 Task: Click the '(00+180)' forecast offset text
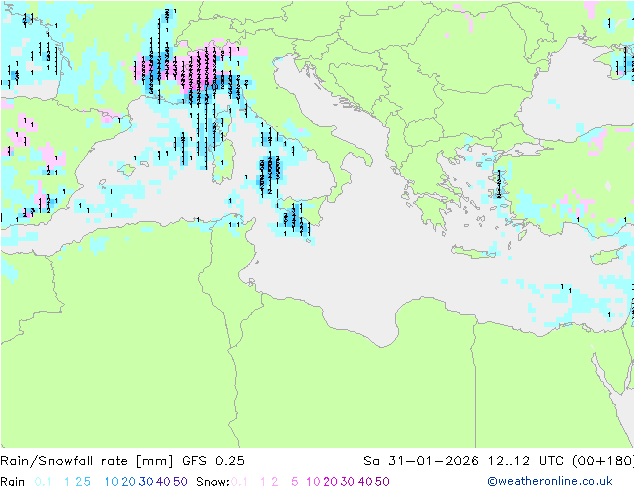coord(603,461)
